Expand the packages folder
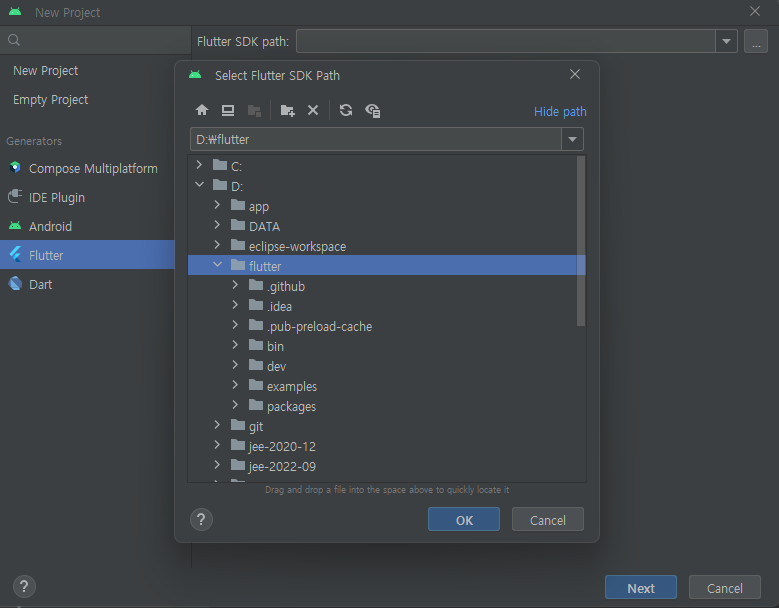This screenshot has height=608, width=779. [235, 405]
